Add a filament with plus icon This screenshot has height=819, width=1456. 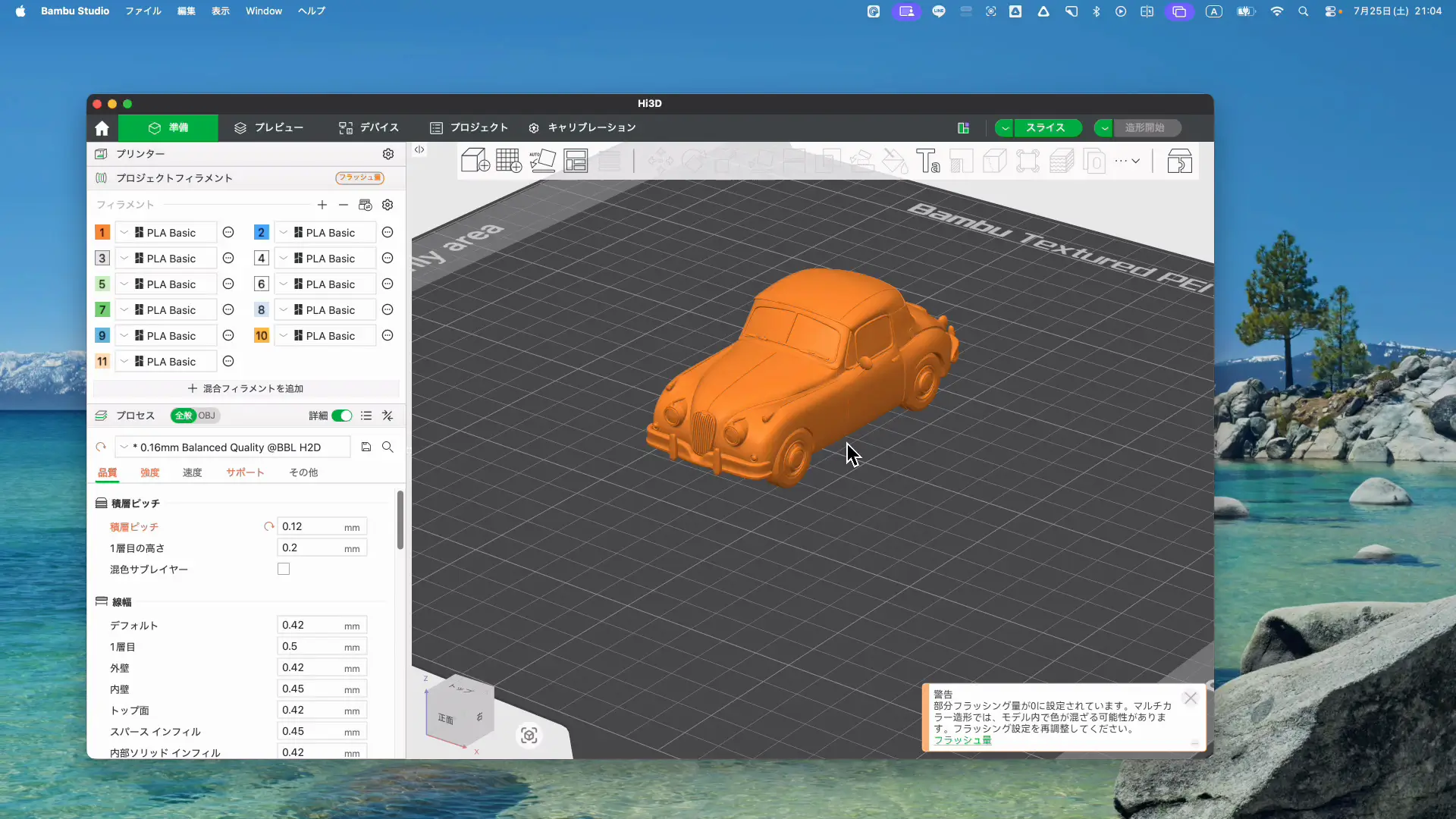point(322,205)
